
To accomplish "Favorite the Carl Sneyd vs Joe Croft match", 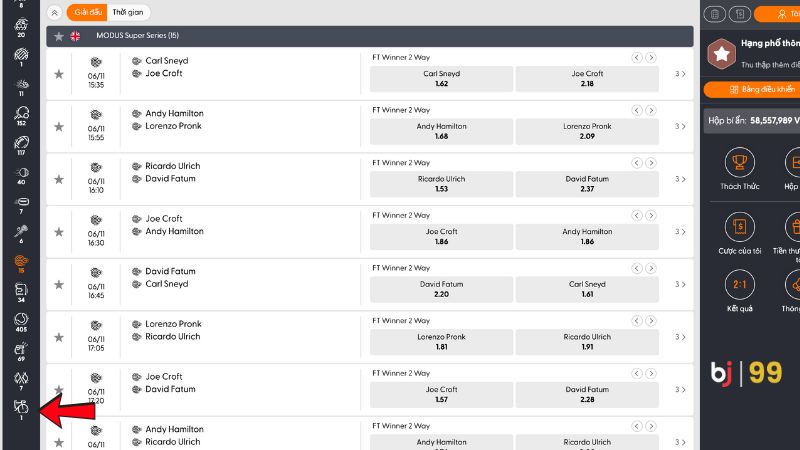I will [59, 74].
